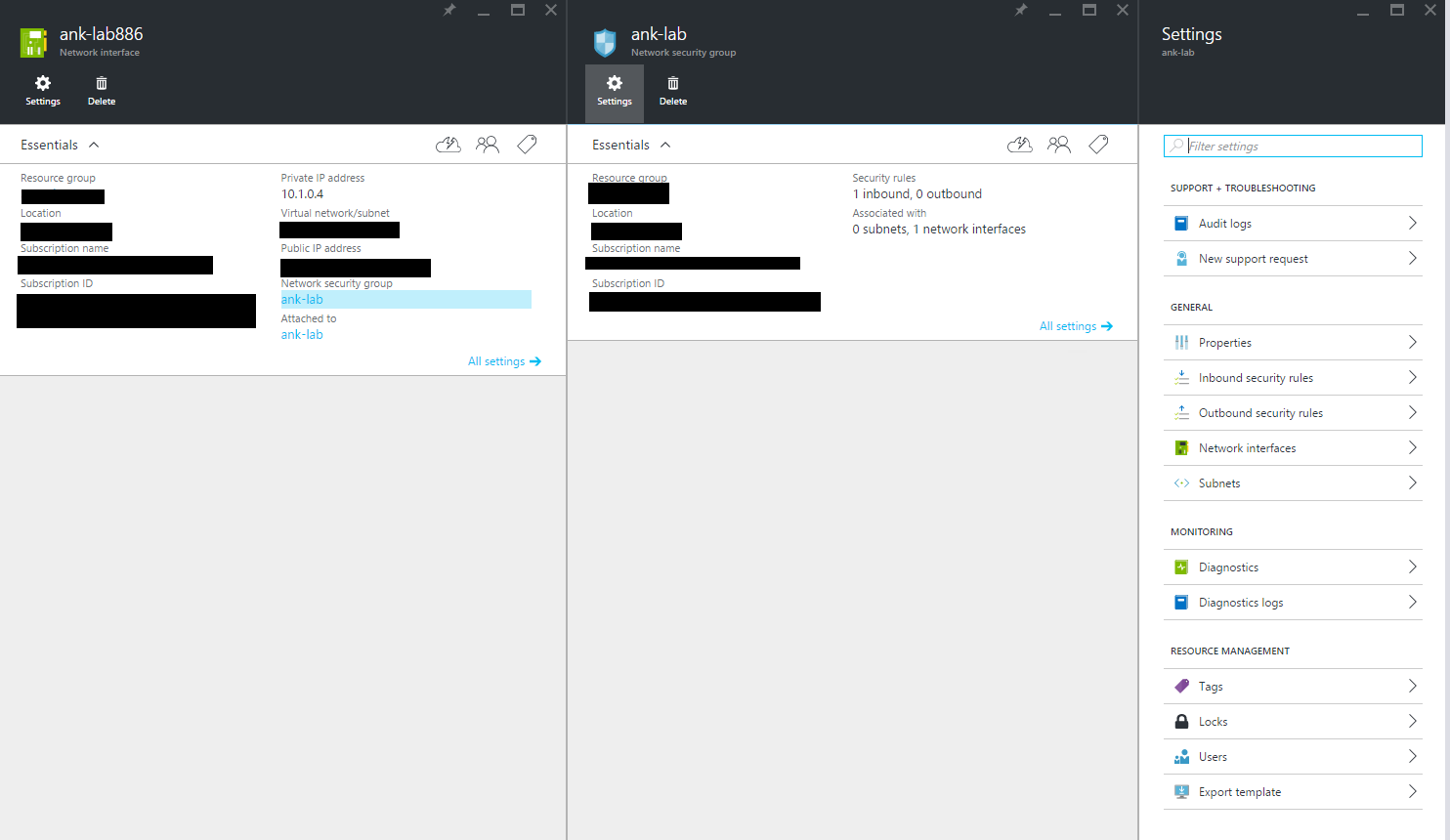The height and width of the screenshot is (840, 1450).
Task: Click the Filter settings search box
Action: (x=1293, y=147)
